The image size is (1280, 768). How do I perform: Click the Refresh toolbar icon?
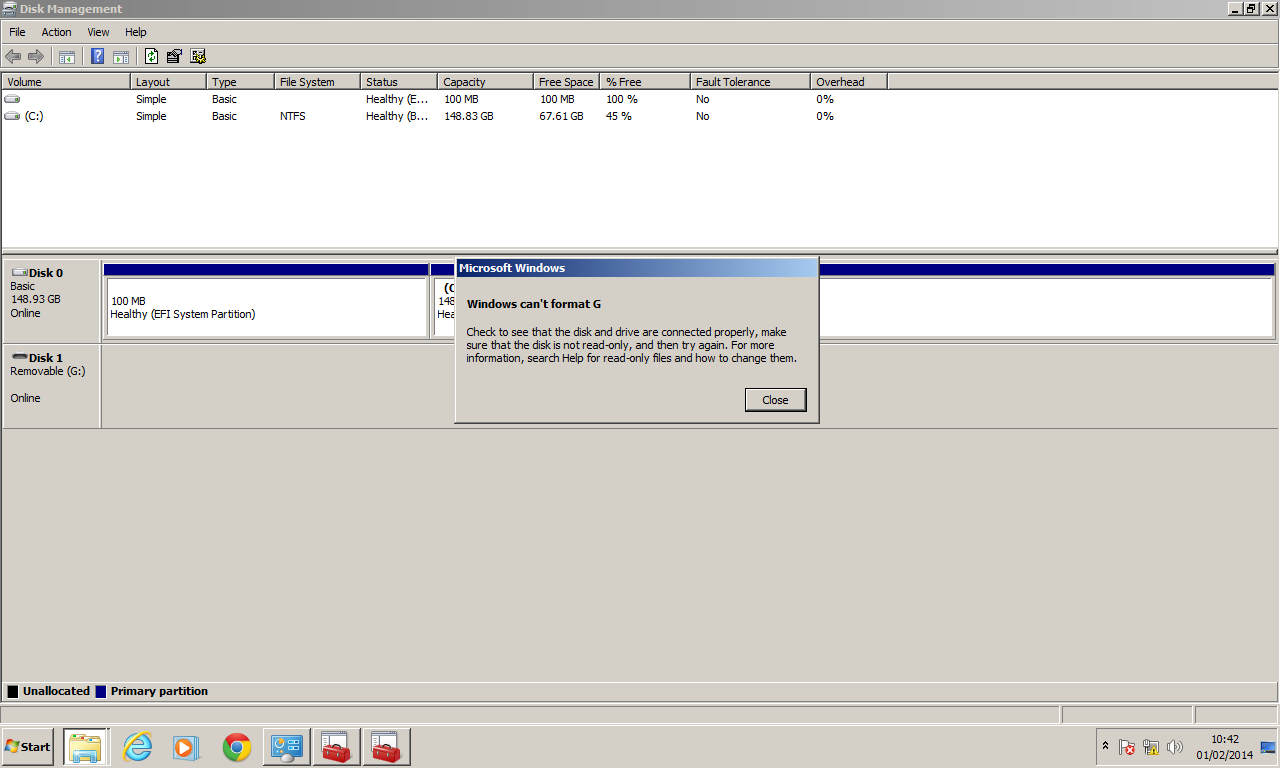coord(152,56)
